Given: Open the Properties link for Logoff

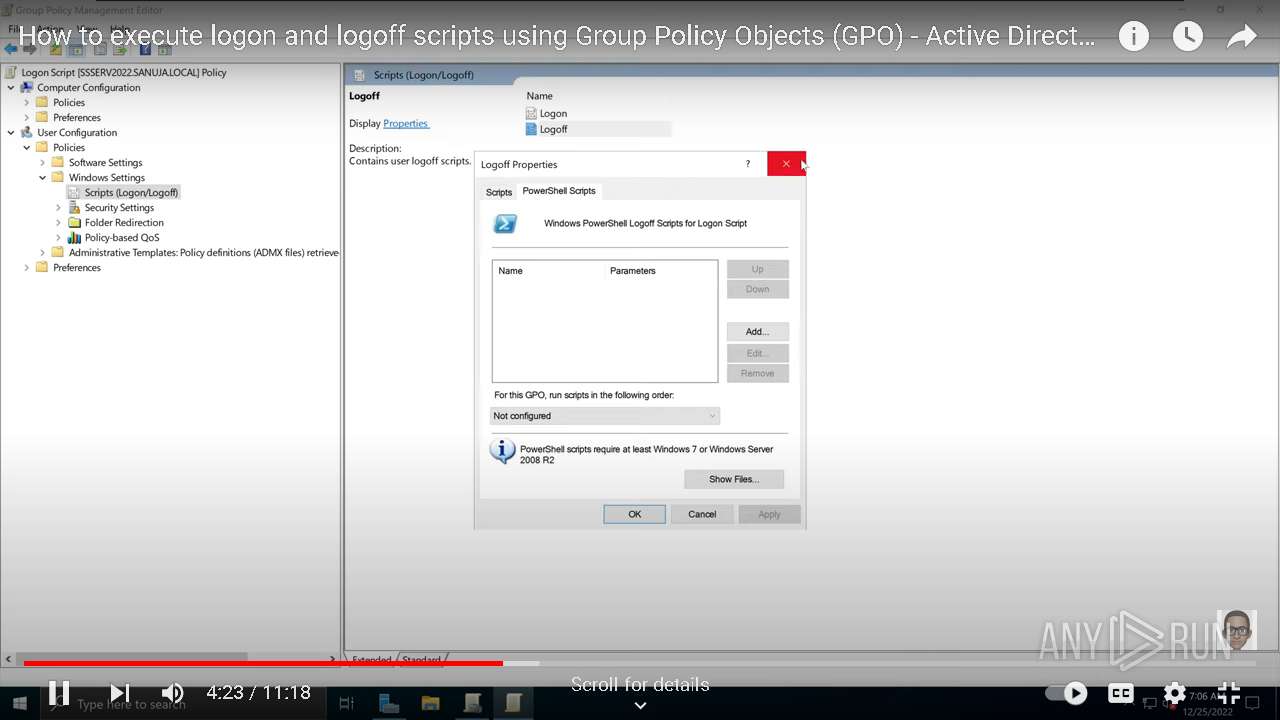Looking at the screenshot, I should coord(405,123).
